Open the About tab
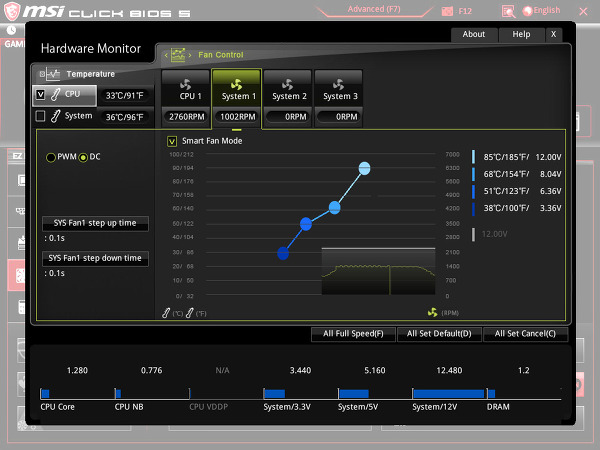Screen dimensions: 600x450 pos(474,34)
